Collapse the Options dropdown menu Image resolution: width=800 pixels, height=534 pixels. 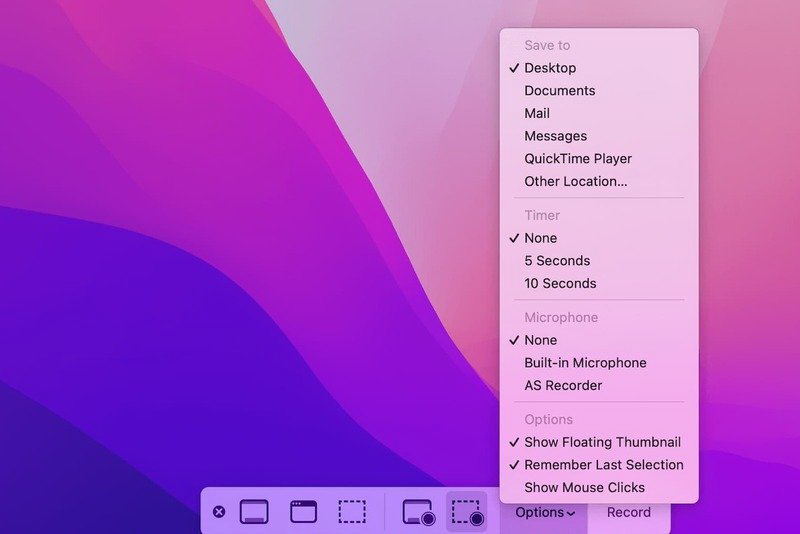[x=544, y=513]
